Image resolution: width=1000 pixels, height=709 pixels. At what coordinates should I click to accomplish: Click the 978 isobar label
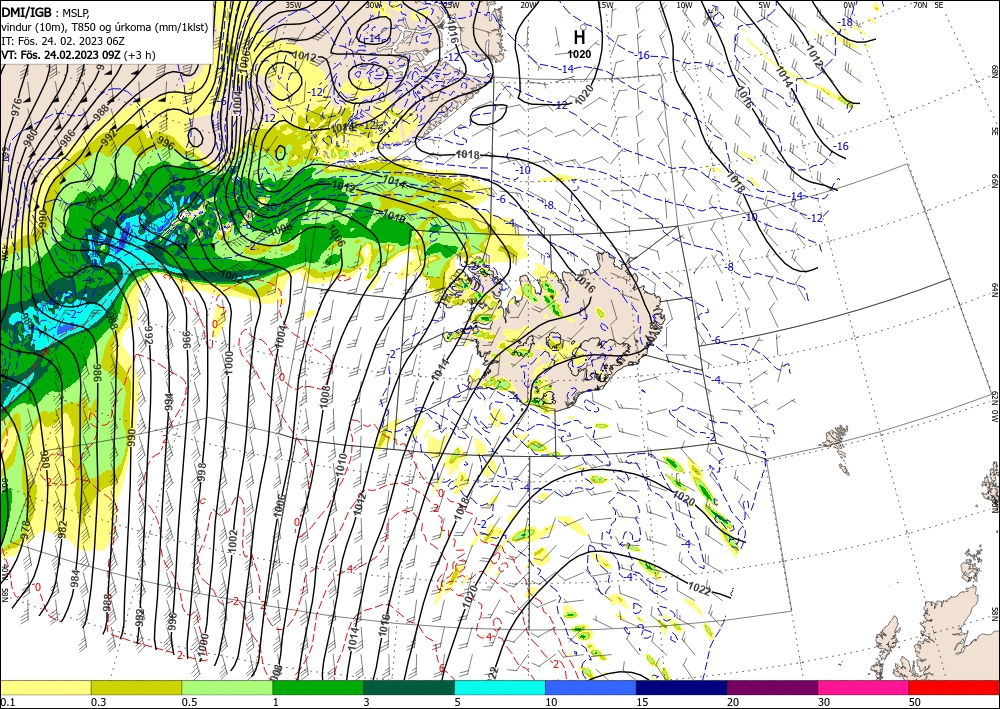click(x=26, y=530)
